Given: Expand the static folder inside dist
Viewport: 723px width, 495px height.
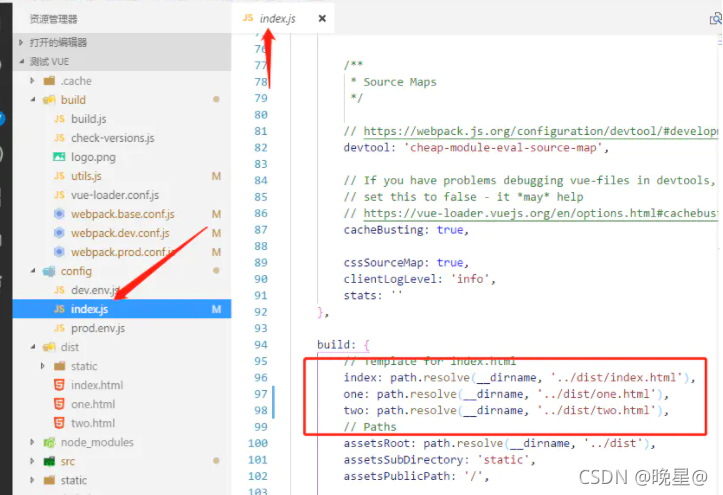Looking at the screenshot, I should click(43, 366).
